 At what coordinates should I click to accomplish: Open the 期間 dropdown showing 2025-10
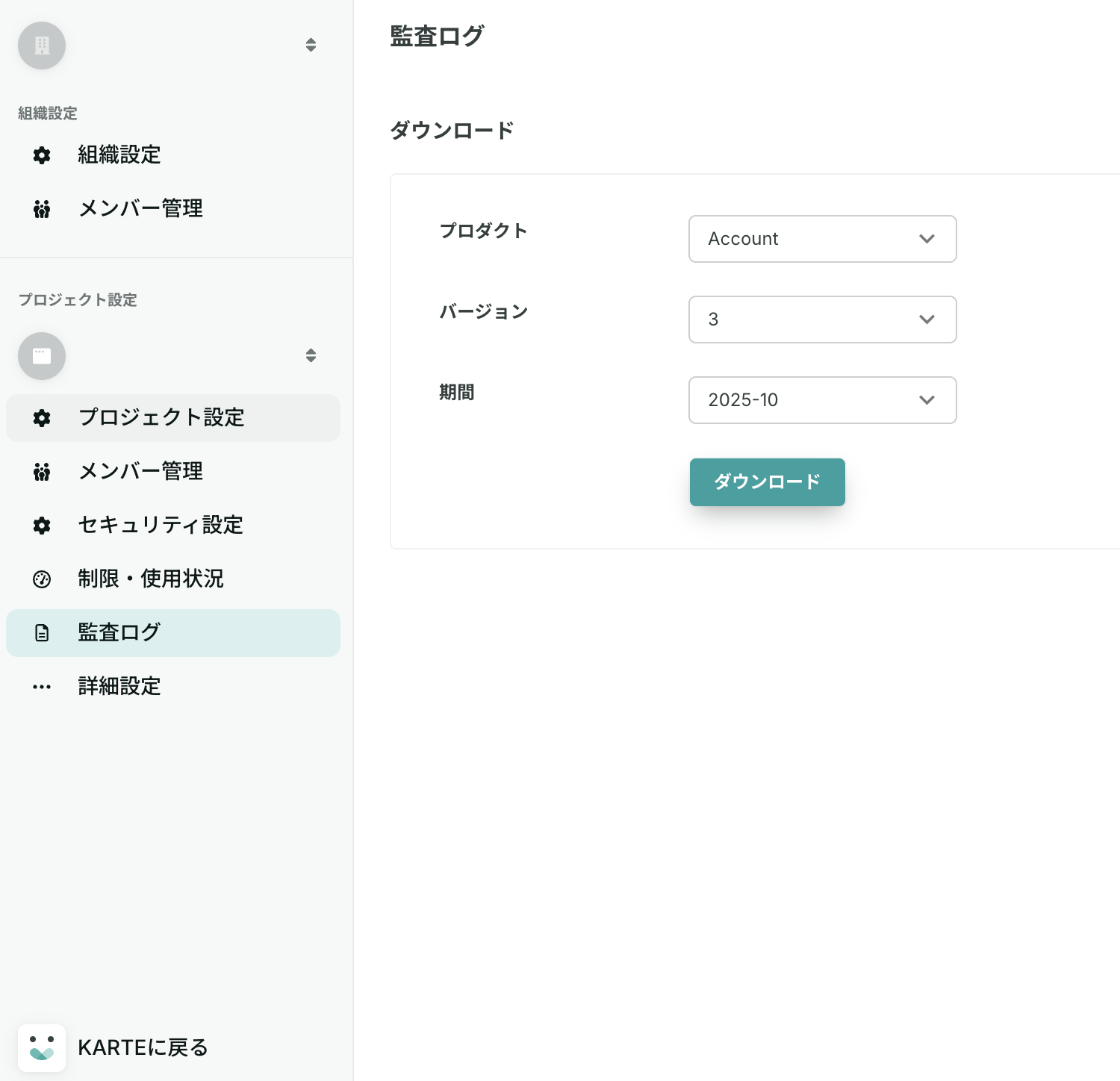click(823, 400)
